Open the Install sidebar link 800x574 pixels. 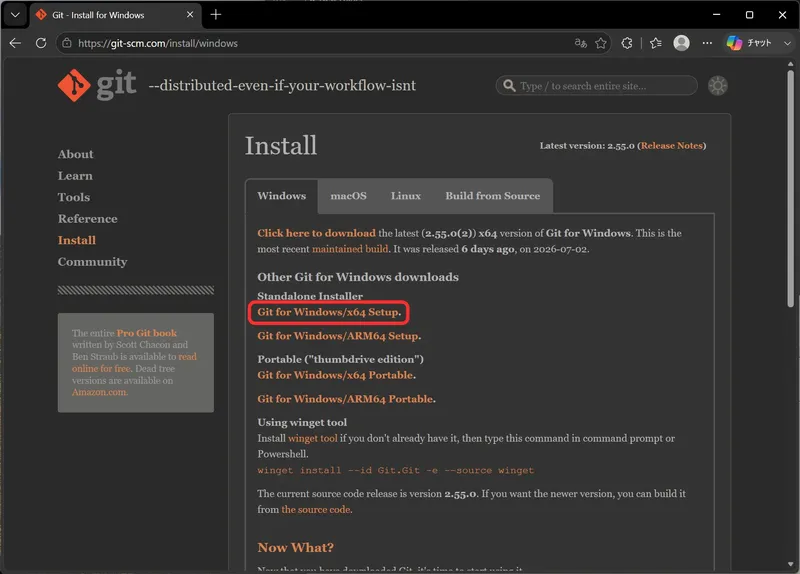click(x=77, y=240)
